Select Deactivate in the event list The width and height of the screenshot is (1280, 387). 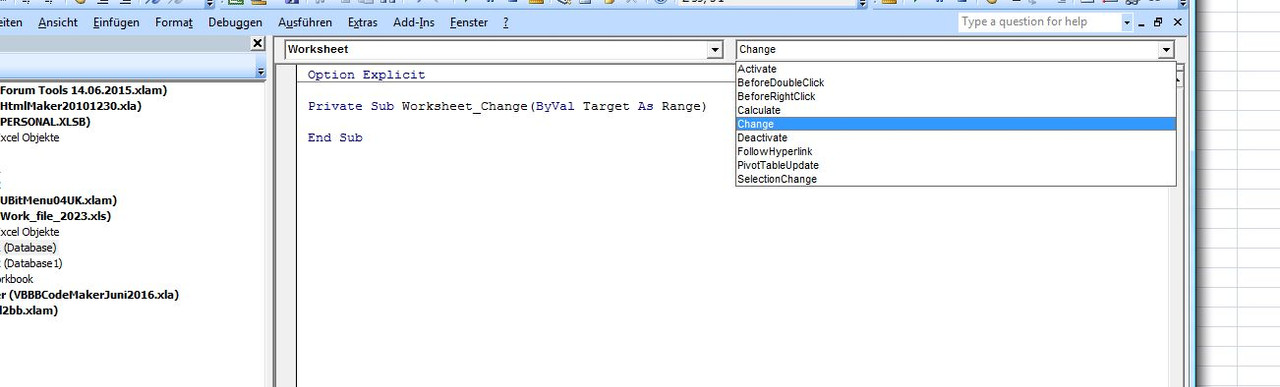point(955,138)
